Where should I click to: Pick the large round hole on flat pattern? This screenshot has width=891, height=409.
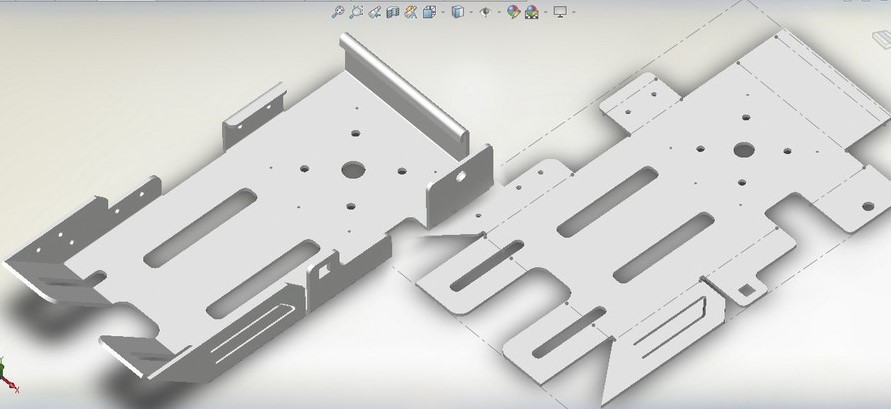[744, 150]
